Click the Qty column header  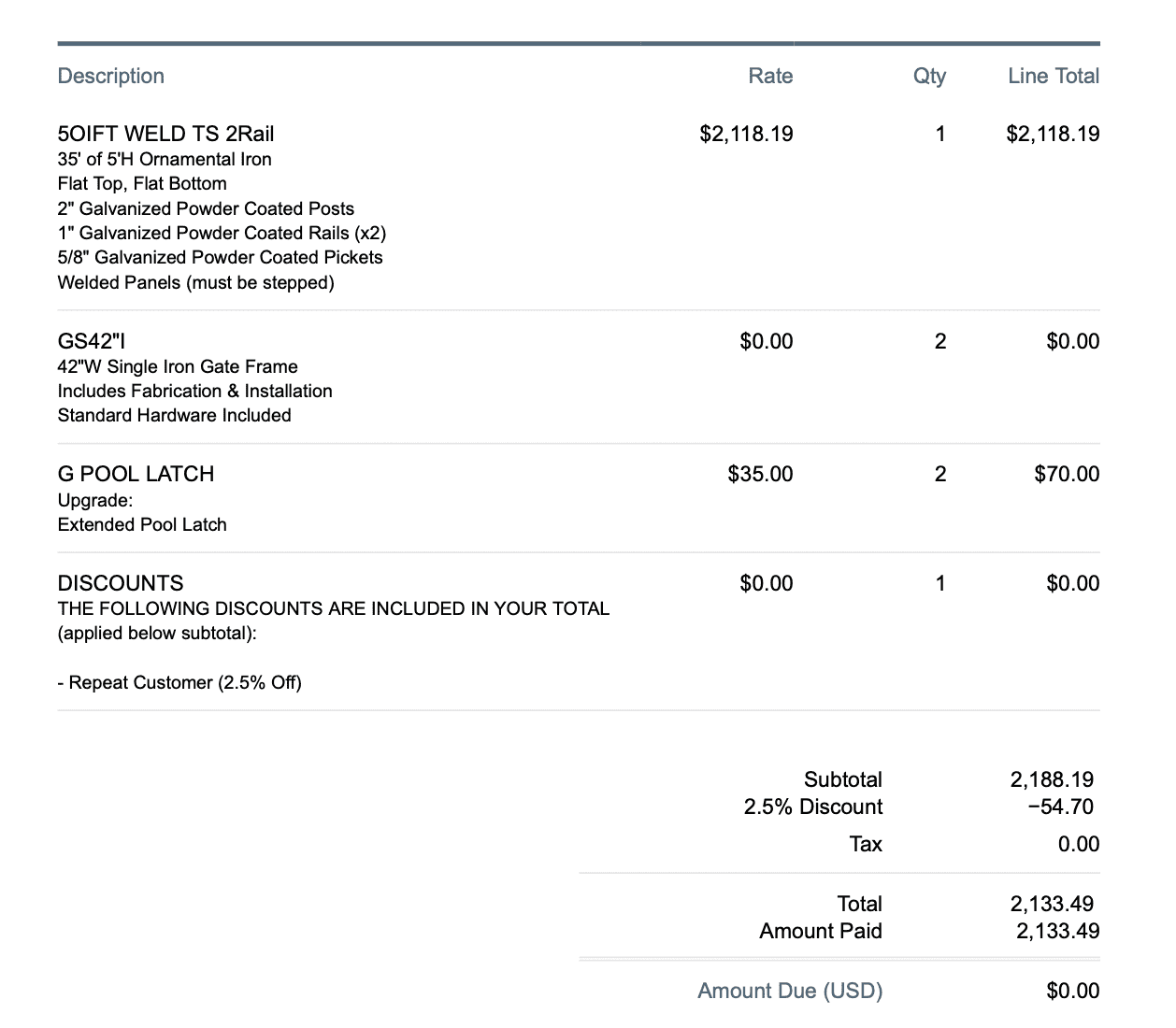coord(929,77)
